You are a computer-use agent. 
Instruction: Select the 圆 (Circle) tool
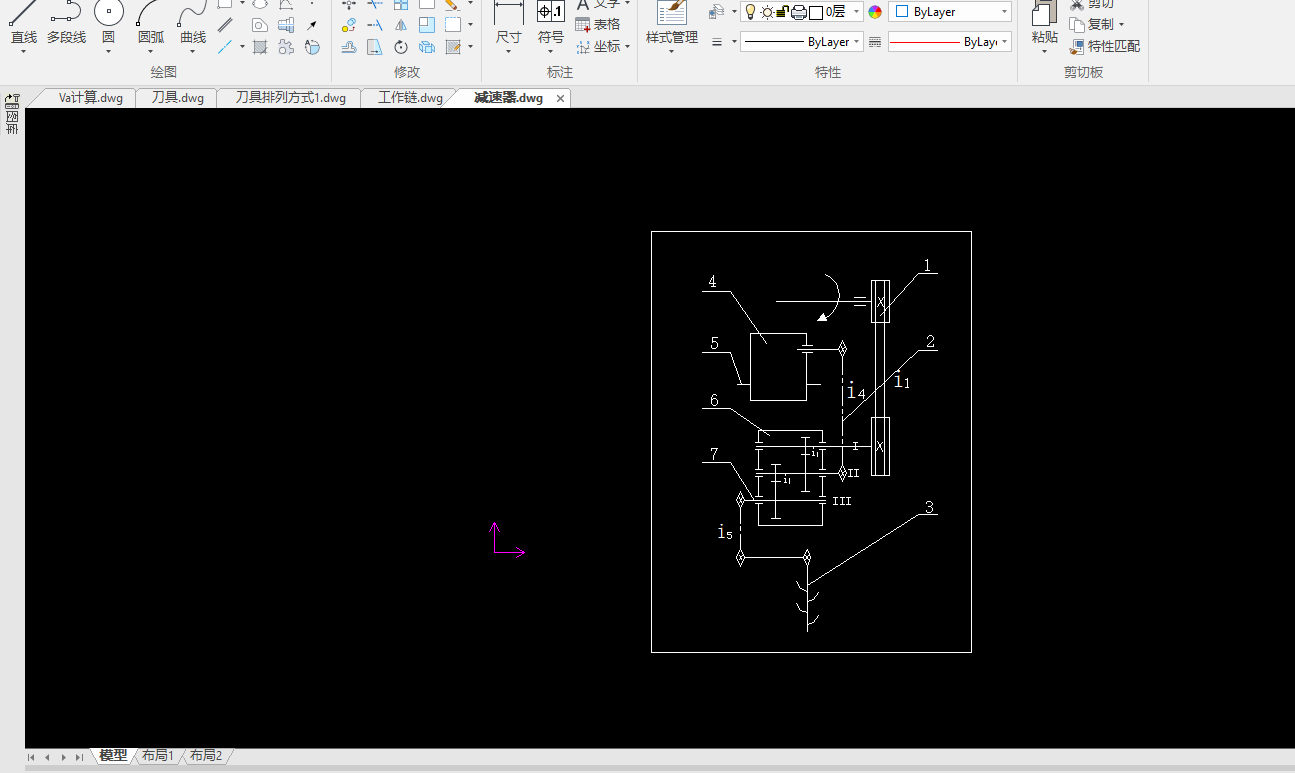[108, 24]
